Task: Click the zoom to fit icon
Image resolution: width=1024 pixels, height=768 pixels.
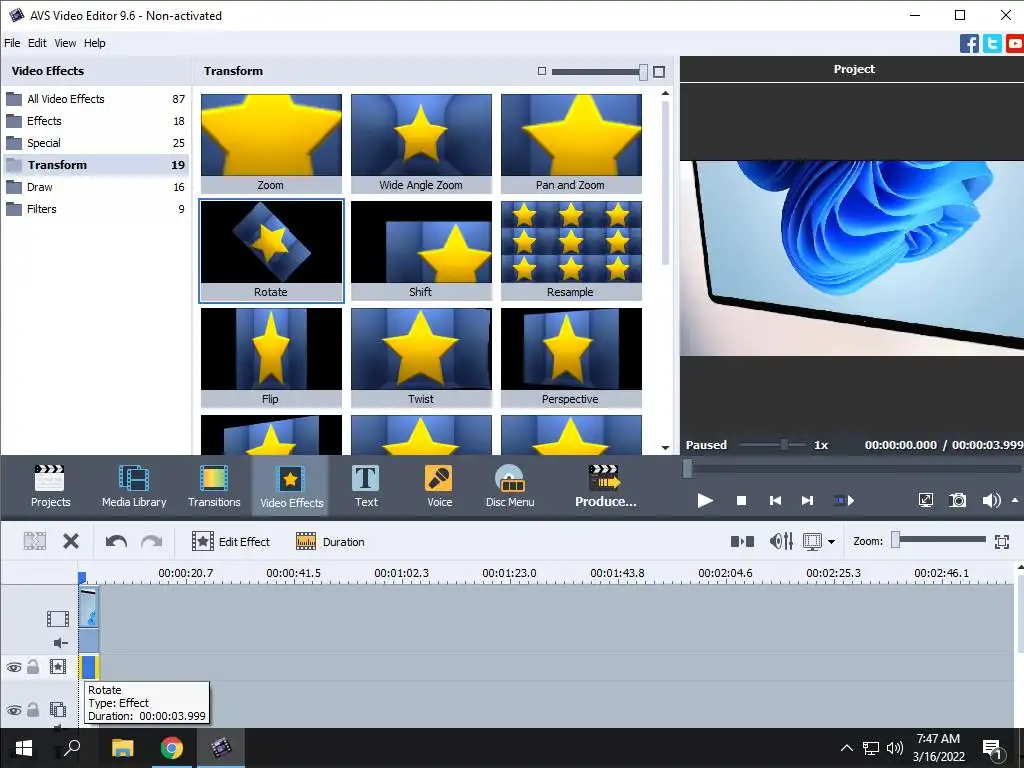Action: pos(1002,541)
